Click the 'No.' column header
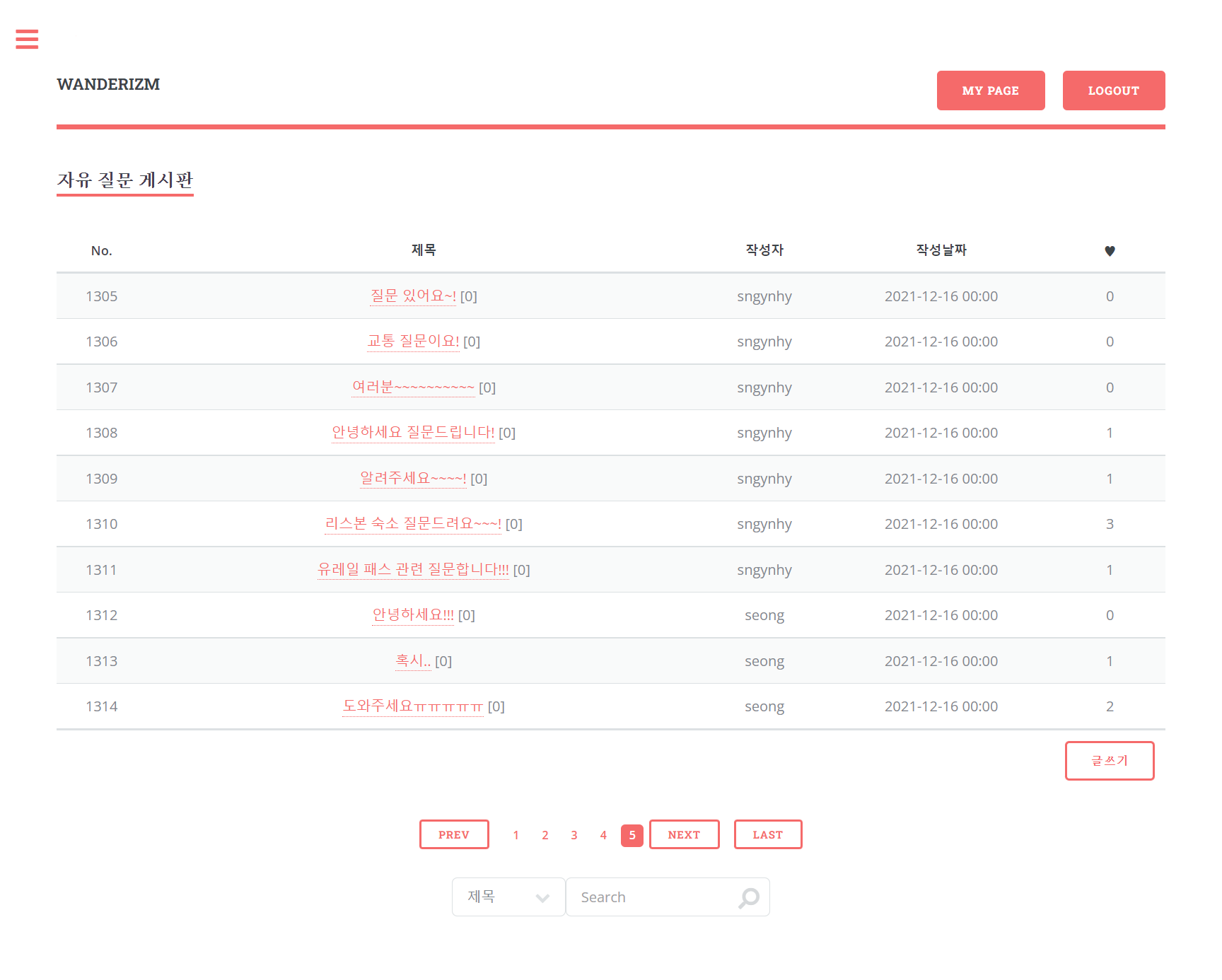This screenshot has width=1222, height=980. (102, 251)
